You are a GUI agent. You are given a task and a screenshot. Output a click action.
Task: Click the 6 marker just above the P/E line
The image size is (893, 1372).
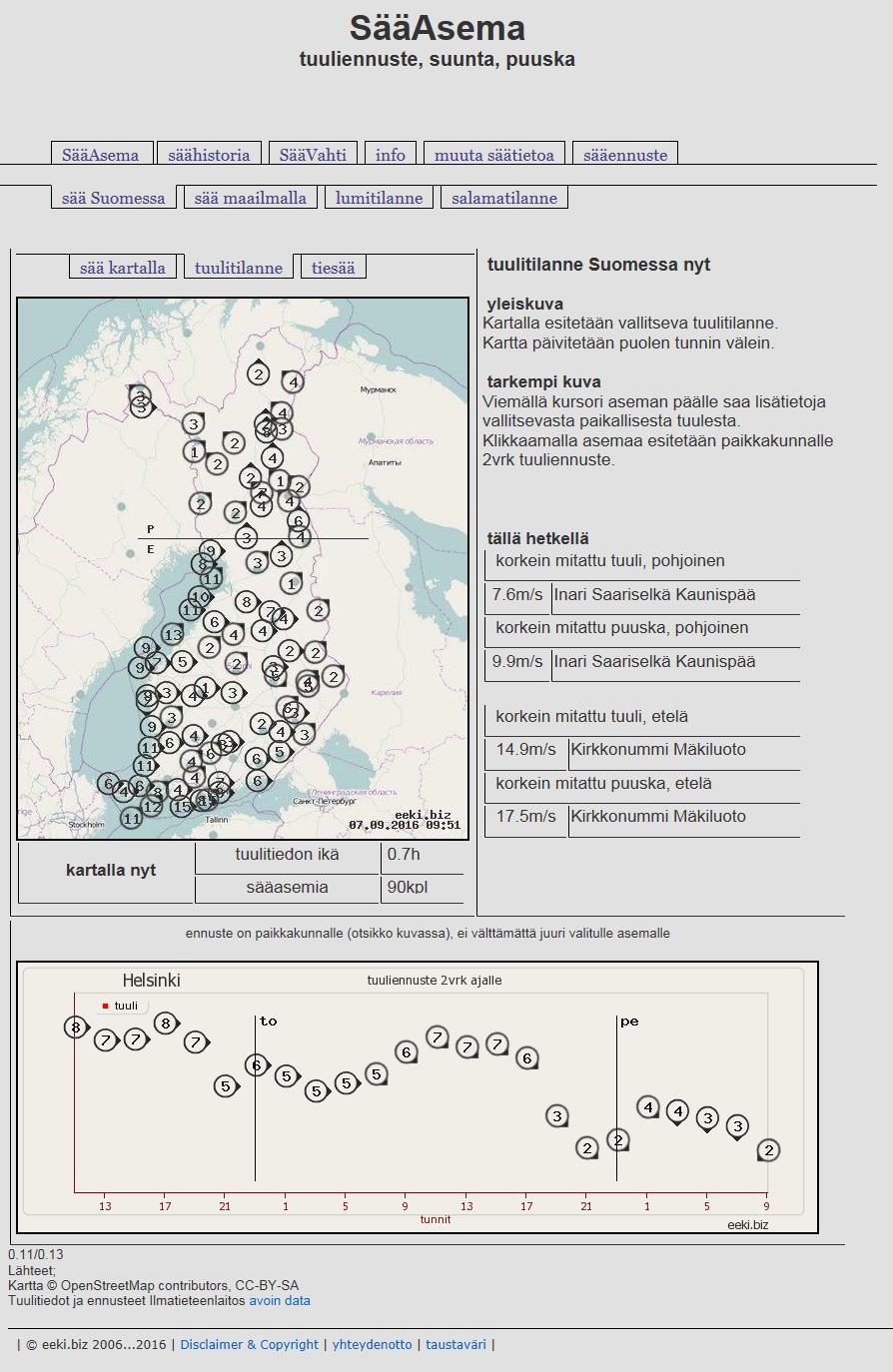coord(298,520)
